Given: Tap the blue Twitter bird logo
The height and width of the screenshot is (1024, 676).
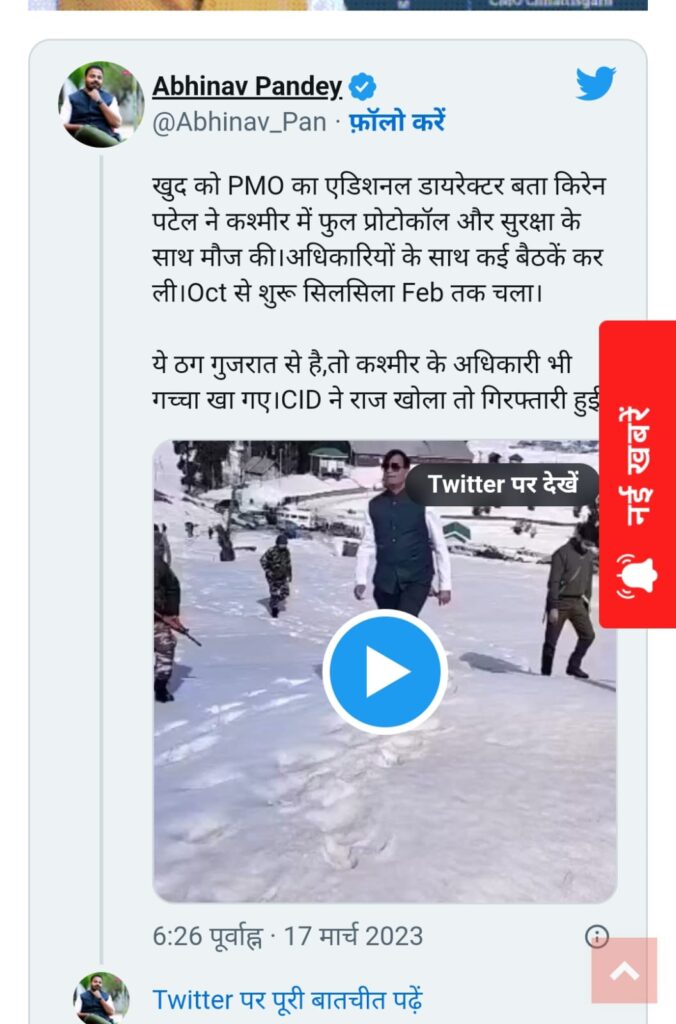Looking at the screenshot, I should [x=596, y=82].
